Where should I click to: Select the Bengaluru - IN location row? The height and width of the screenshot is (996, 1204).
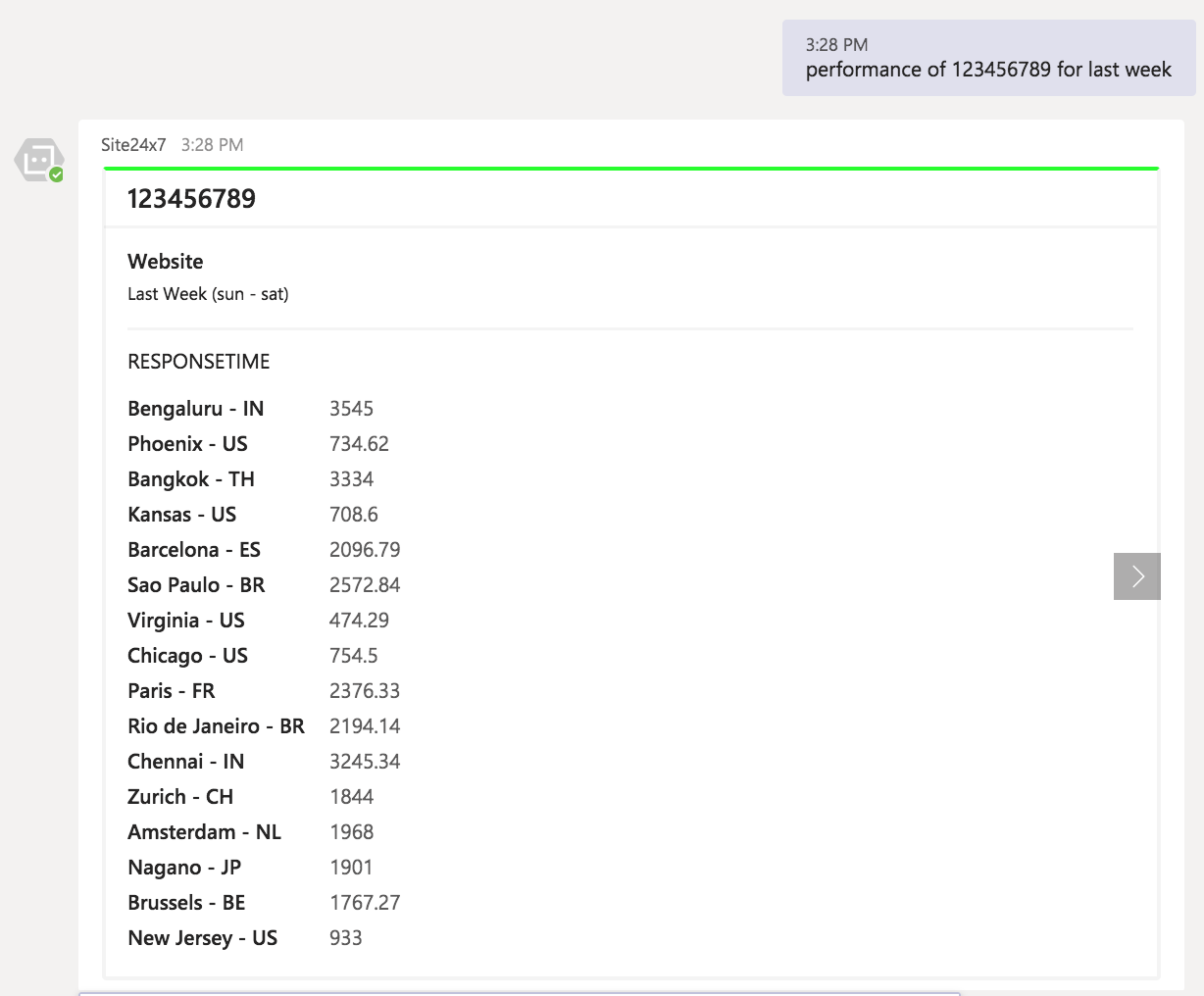(195, 409)
